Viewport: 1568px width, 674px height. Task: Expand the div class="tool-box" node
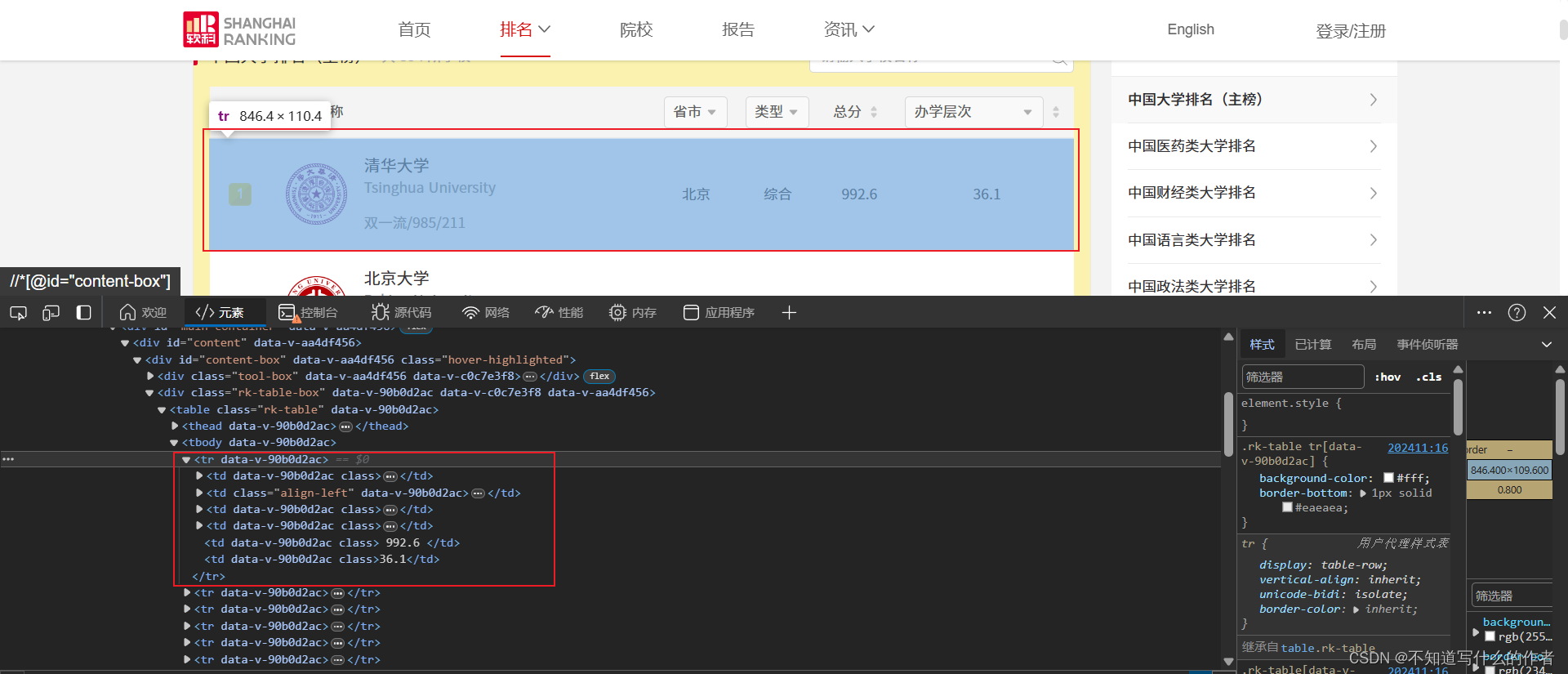point(150,377)
